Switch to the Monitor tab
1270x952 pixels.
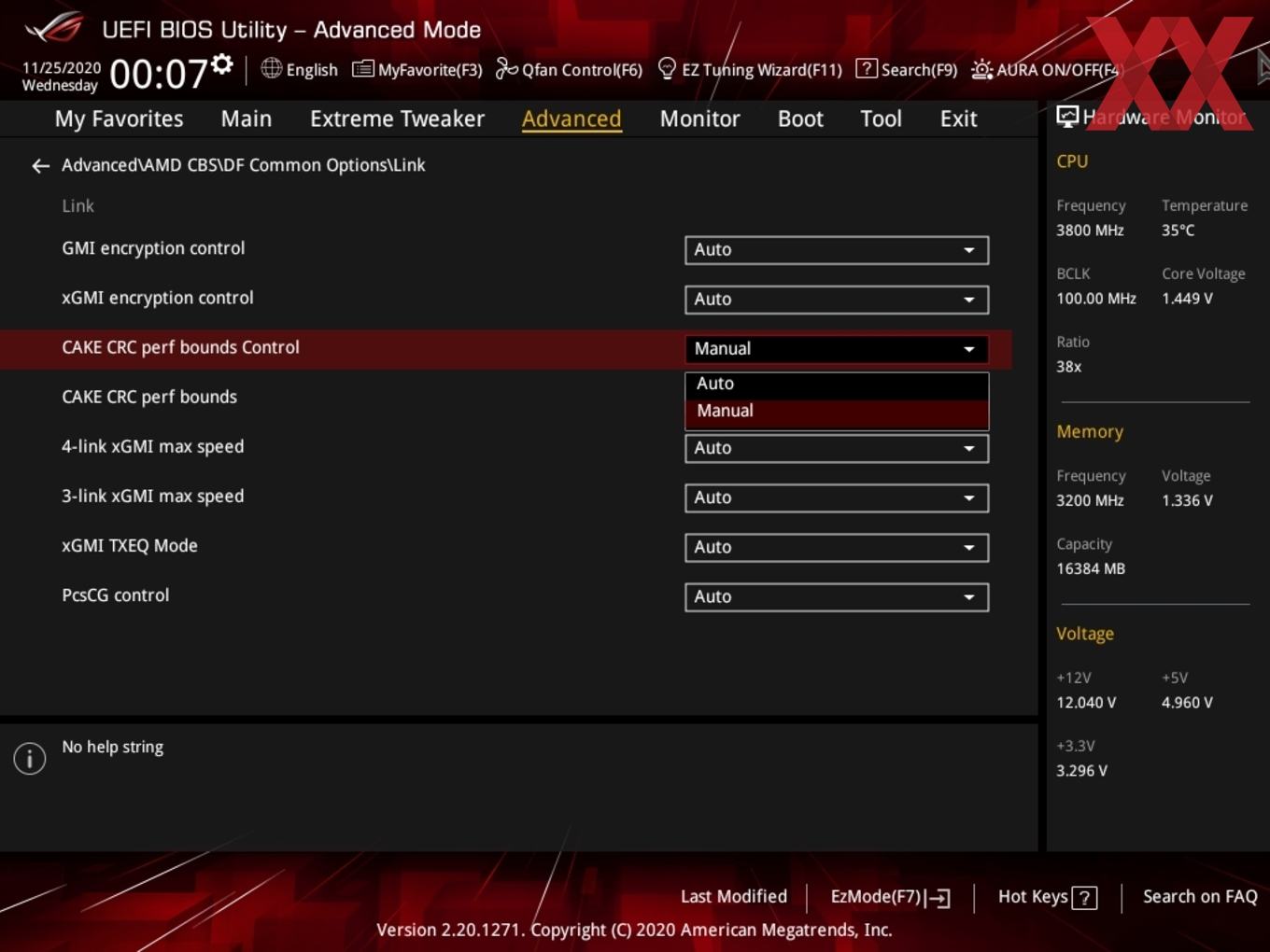click(x=699, y=119)
